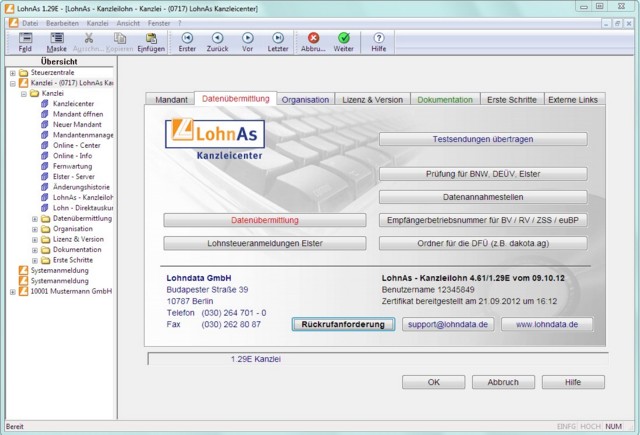640x435 pixels.
Task: Click the icon next to Fernwartung
Action: (45, 166)
